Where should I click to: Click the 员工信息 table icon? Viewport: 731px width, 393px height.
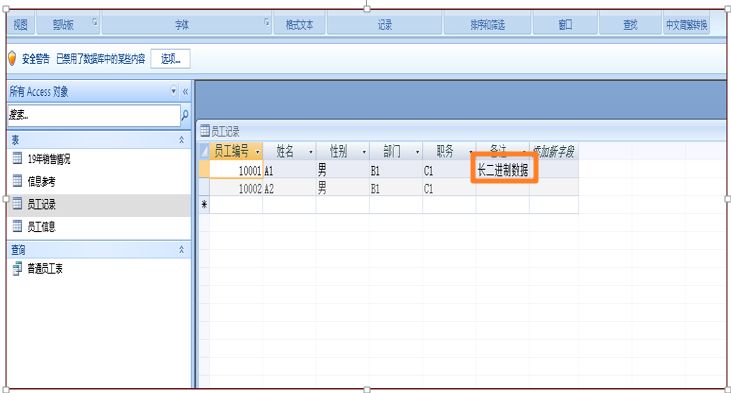pos(17,226)
